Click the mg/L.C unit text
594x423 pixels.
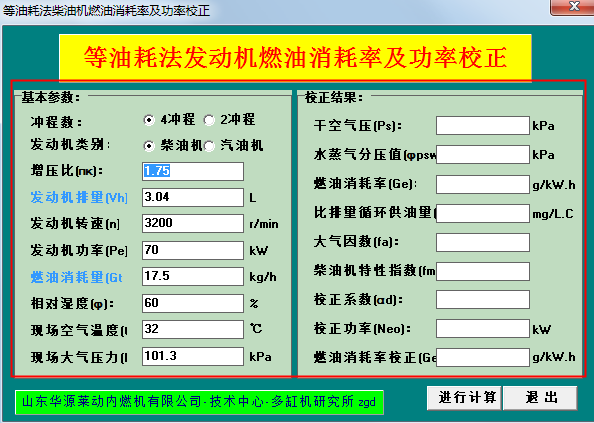pos(553,214)
